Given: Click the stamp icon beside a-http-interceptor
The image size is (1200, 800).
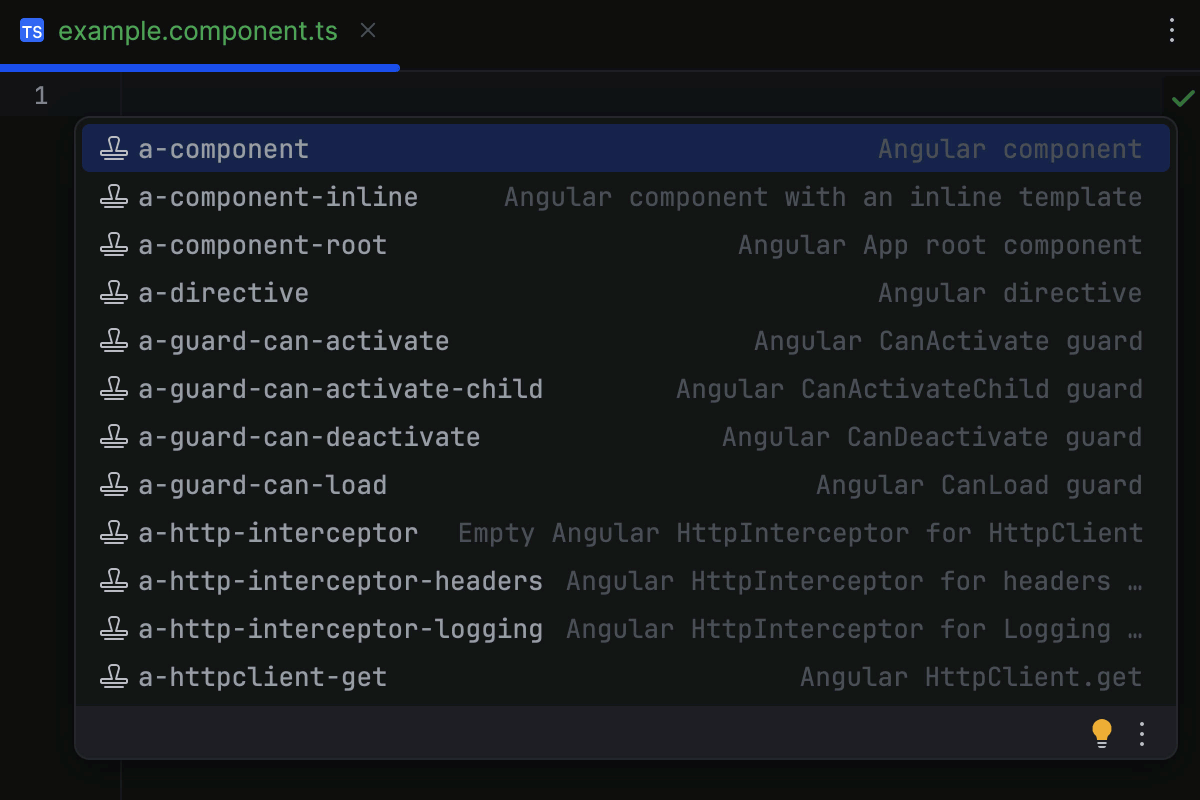Looking at the screenshot, I should click(113, 532).
